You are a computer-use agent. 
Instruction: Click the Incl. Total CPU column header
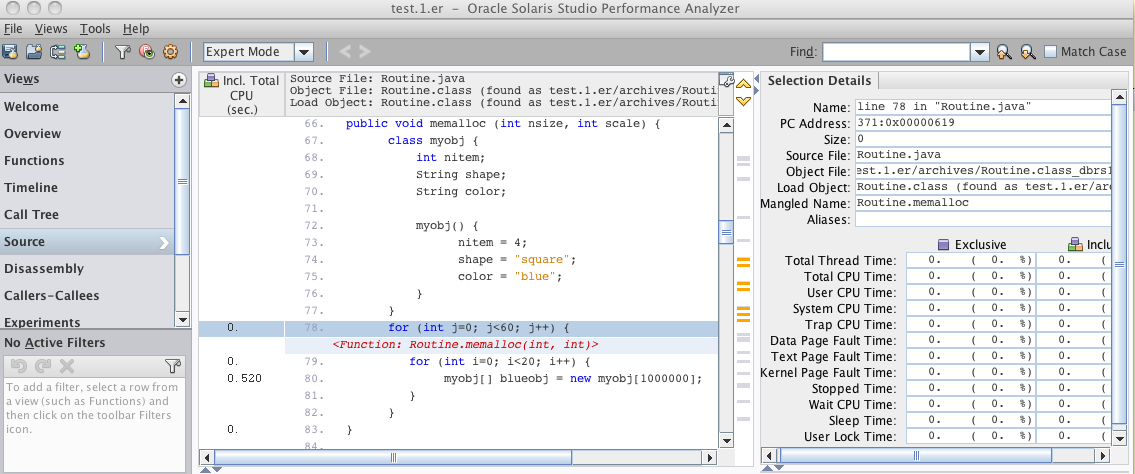click(242, 95)
